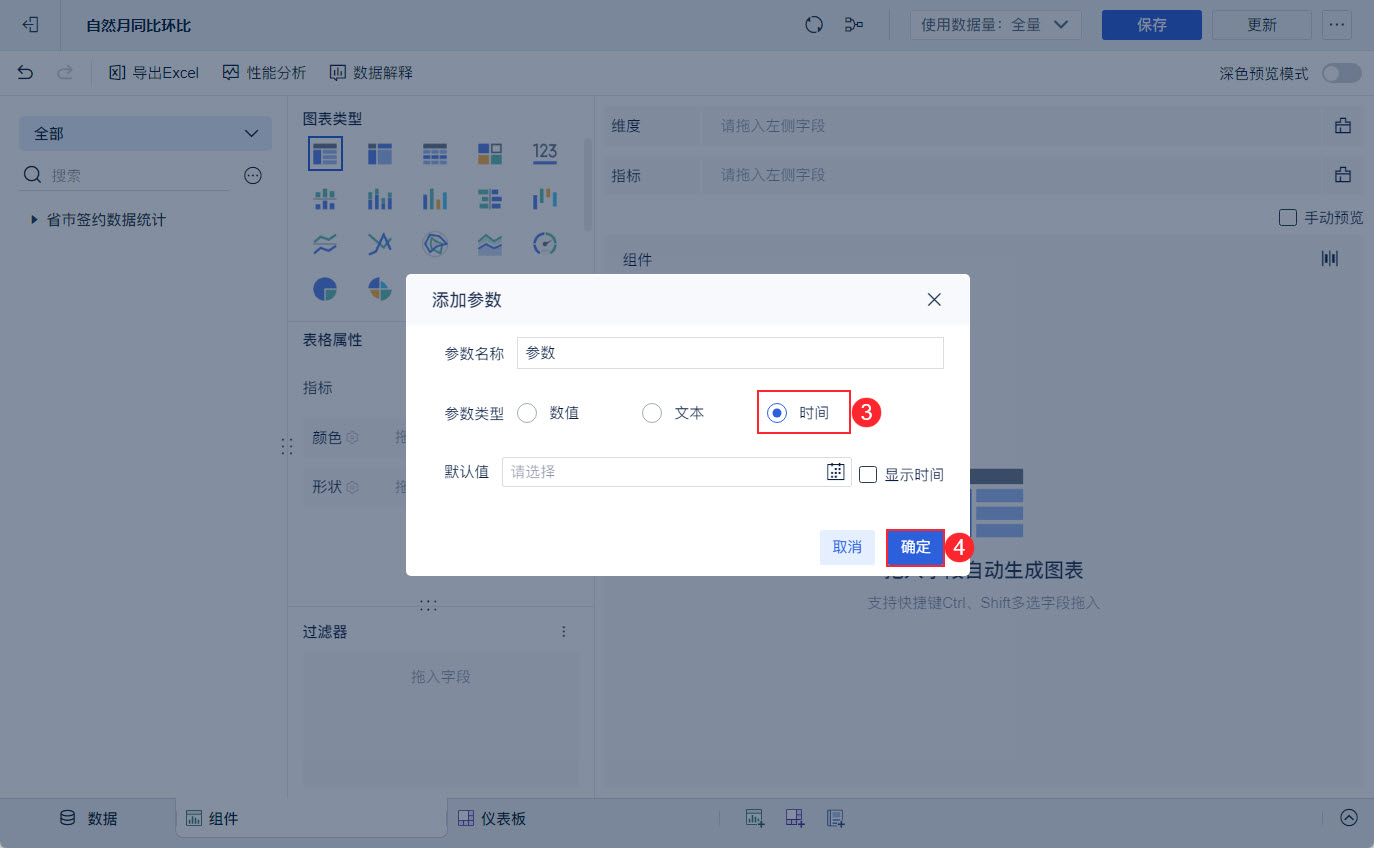Select the partitioned column chart type
This screenshot has width=1374, height=848.
(x=325, y=198)
